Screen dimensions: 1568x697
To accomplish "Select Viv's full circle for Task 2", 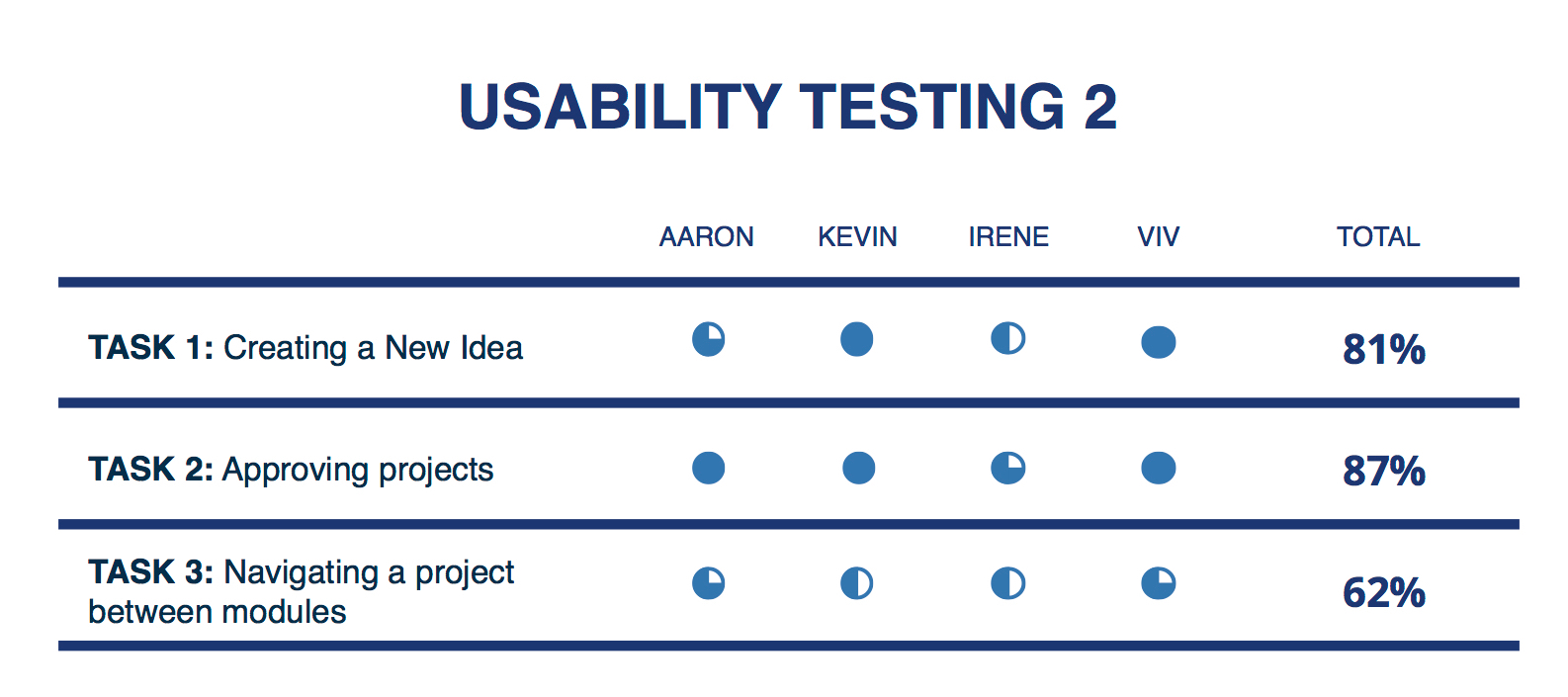I will (x=1159, y=468).
